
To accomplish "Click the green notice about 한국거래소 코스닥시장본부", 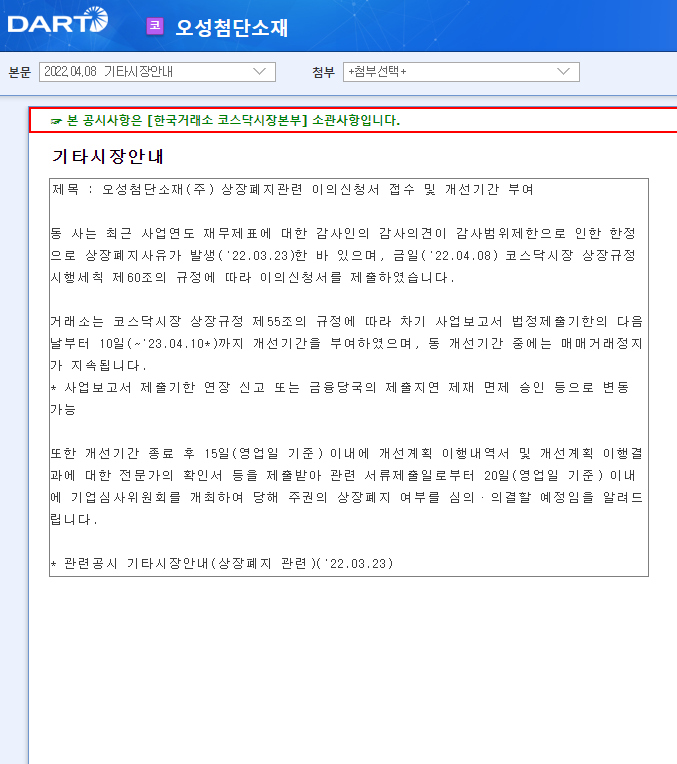I will click(233, 120).
